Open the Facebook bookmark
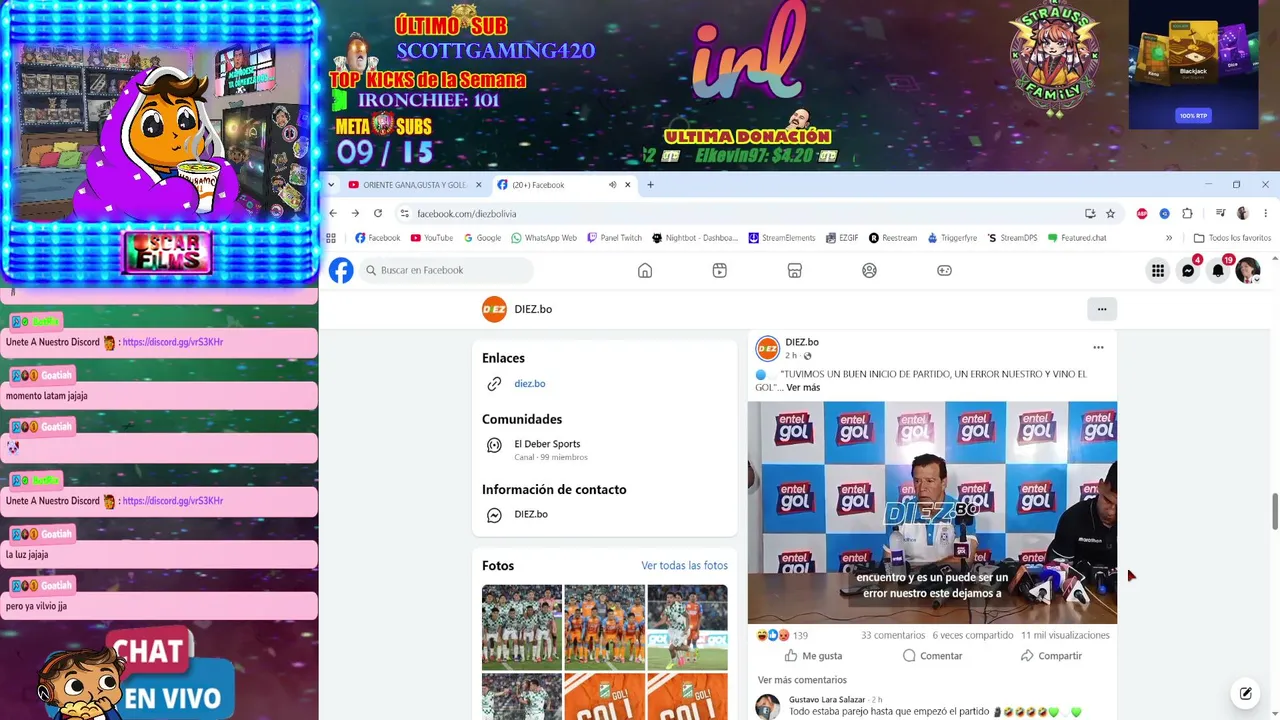The image size is (1280, 720). [x=378, y=238]
